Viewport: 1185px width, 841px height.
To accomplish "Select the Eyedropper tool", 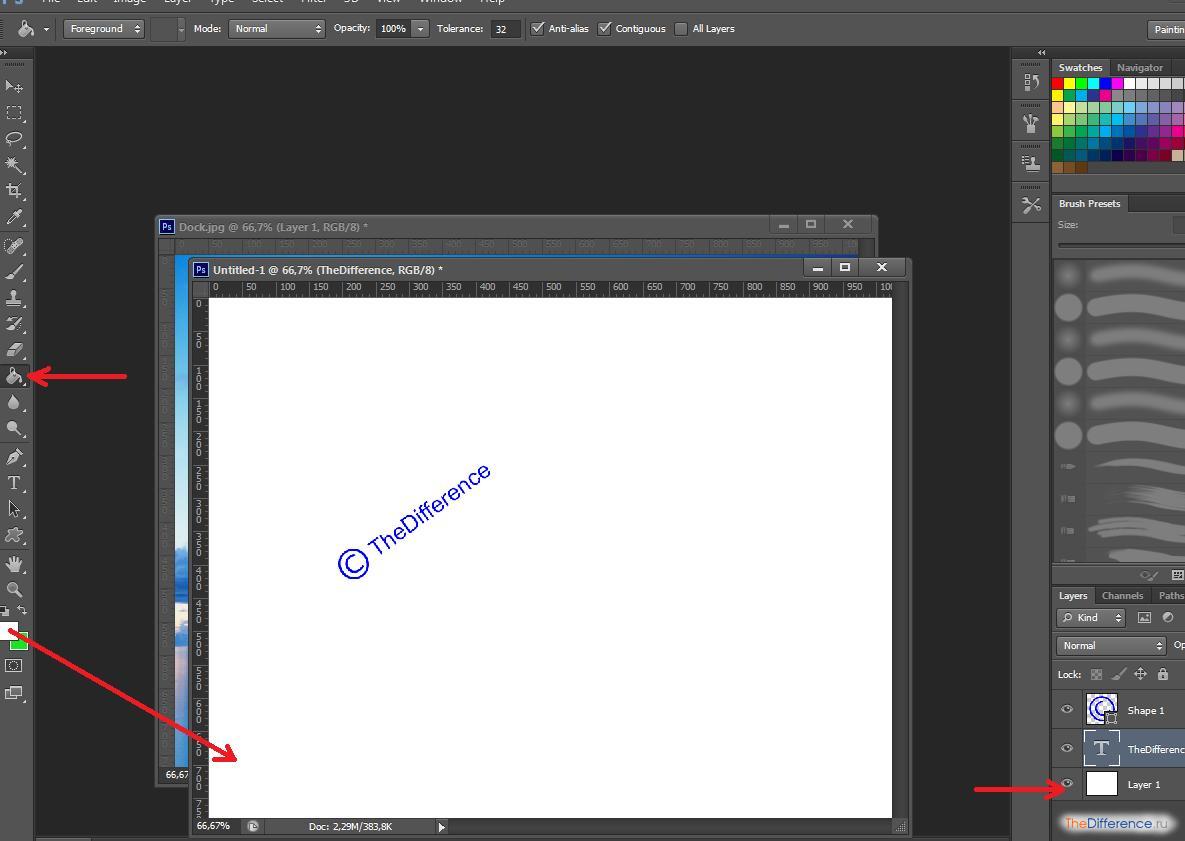I will pyautogui.click(x=14, y=218).
